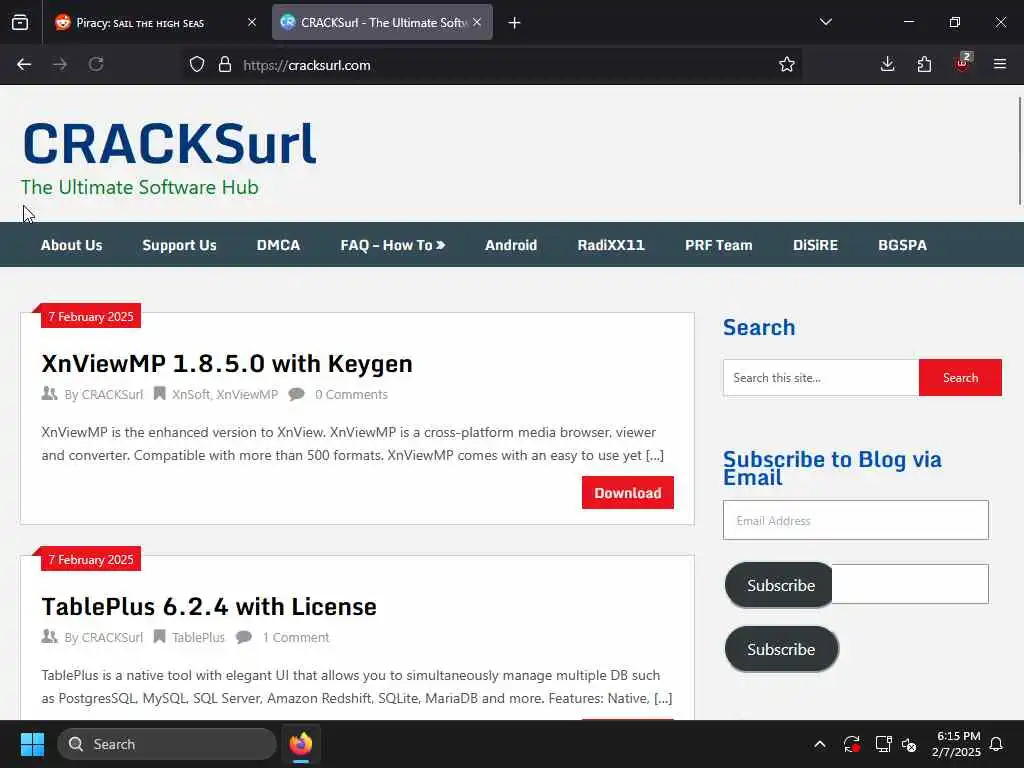1024x768 pixels.
Task: Click the uBlock Origin extension icon
Action: tap(963, 63)
